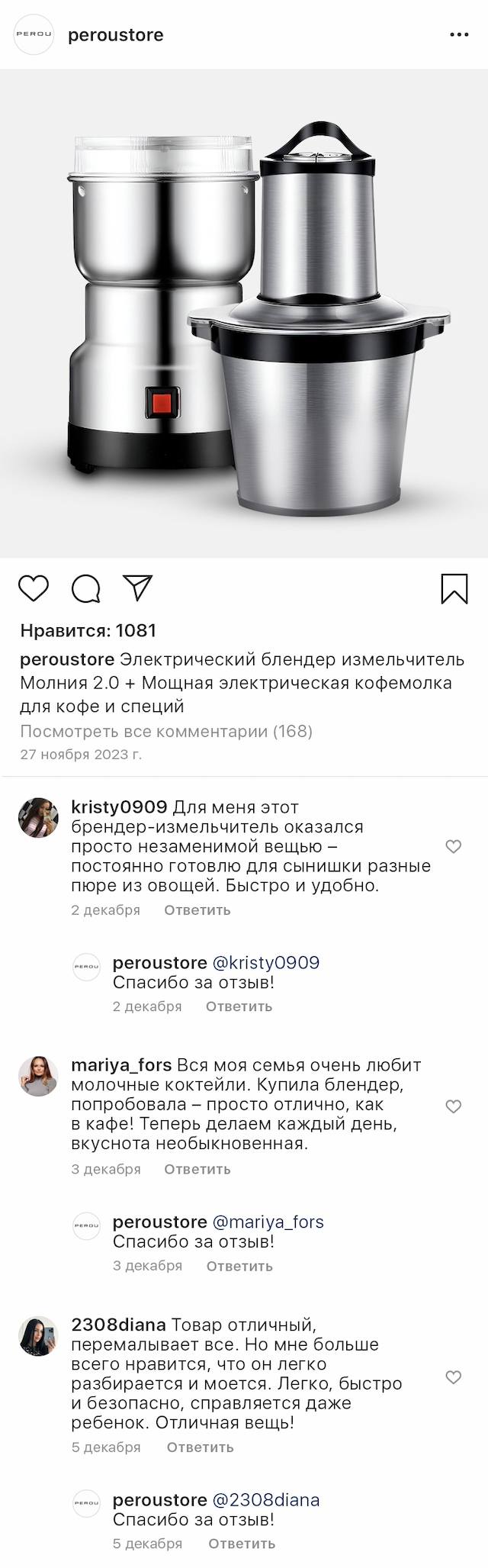Like the post with heart icon
The height and width of the screenshot is (1568, 488).
point(34,588)
